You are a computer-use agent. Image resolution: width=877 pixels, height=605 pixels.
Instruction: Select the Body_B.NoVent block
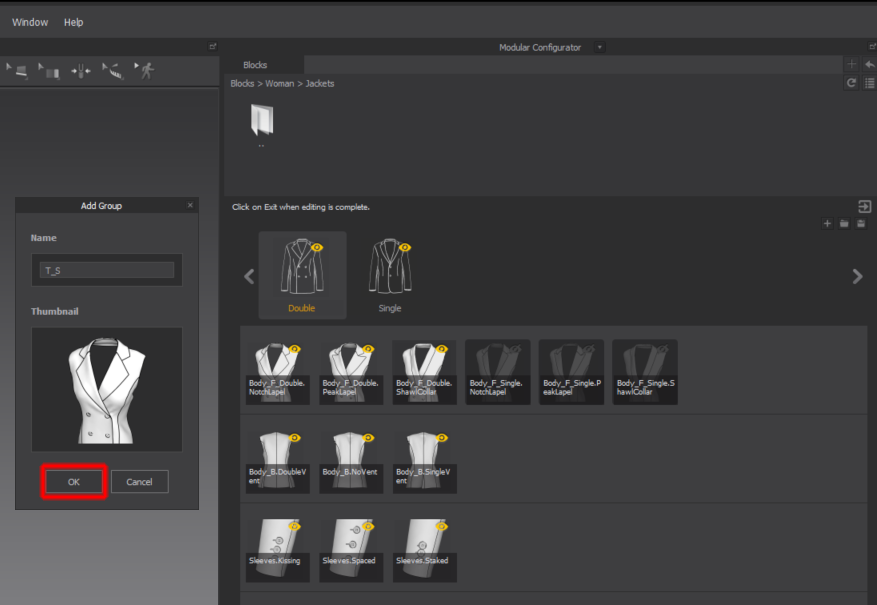pos(351,460)
